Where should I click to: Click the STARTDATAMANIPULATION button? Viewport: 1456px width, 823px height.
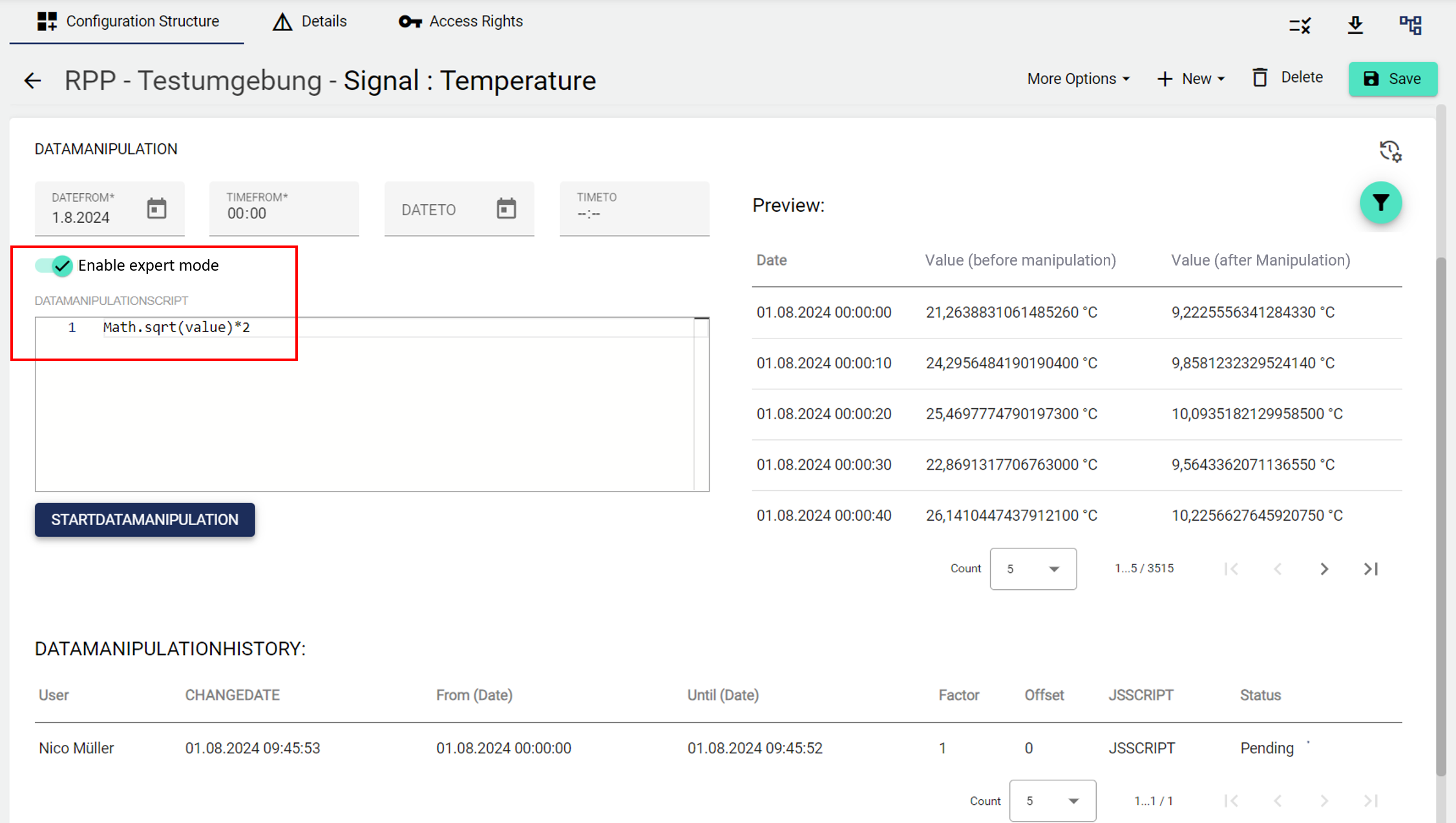[x=145, y=519]
